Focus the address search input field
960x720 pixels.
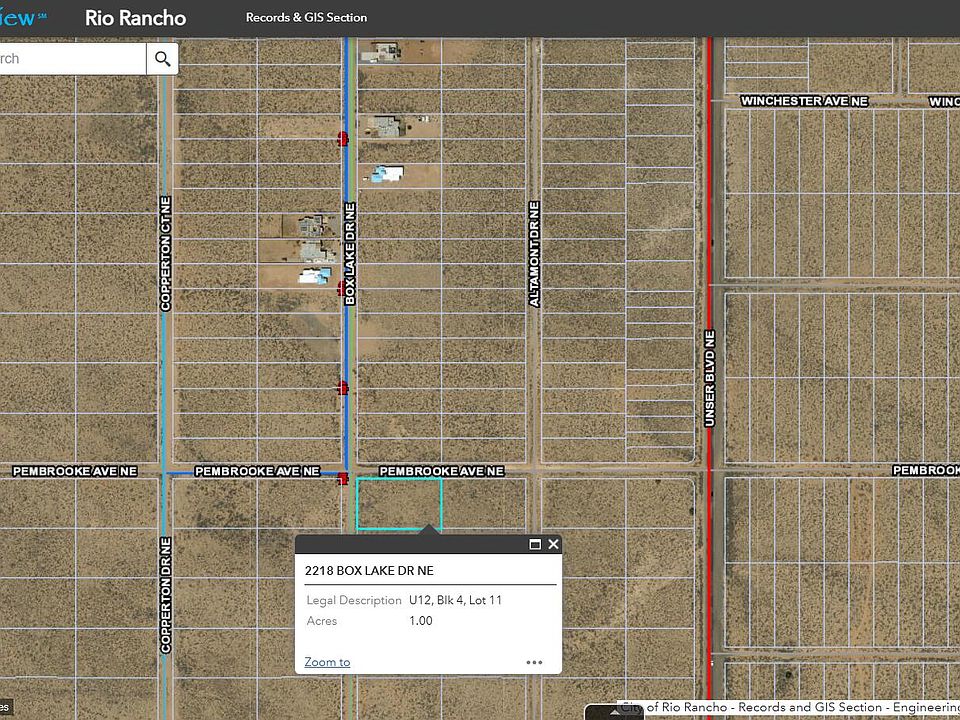tap(73, 59)
